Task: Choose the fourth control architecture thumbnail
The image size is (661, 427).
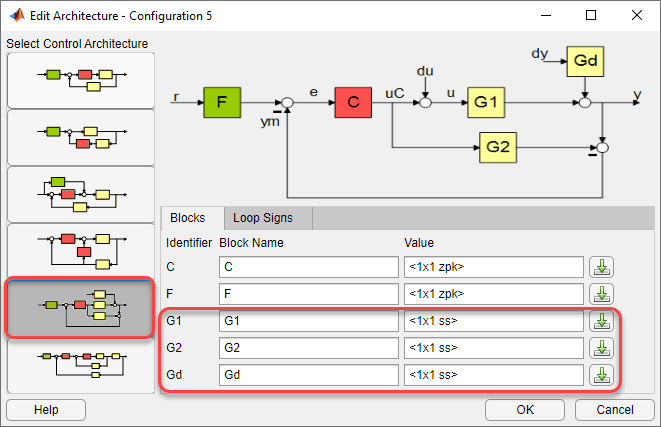Action: pos(81,251)
